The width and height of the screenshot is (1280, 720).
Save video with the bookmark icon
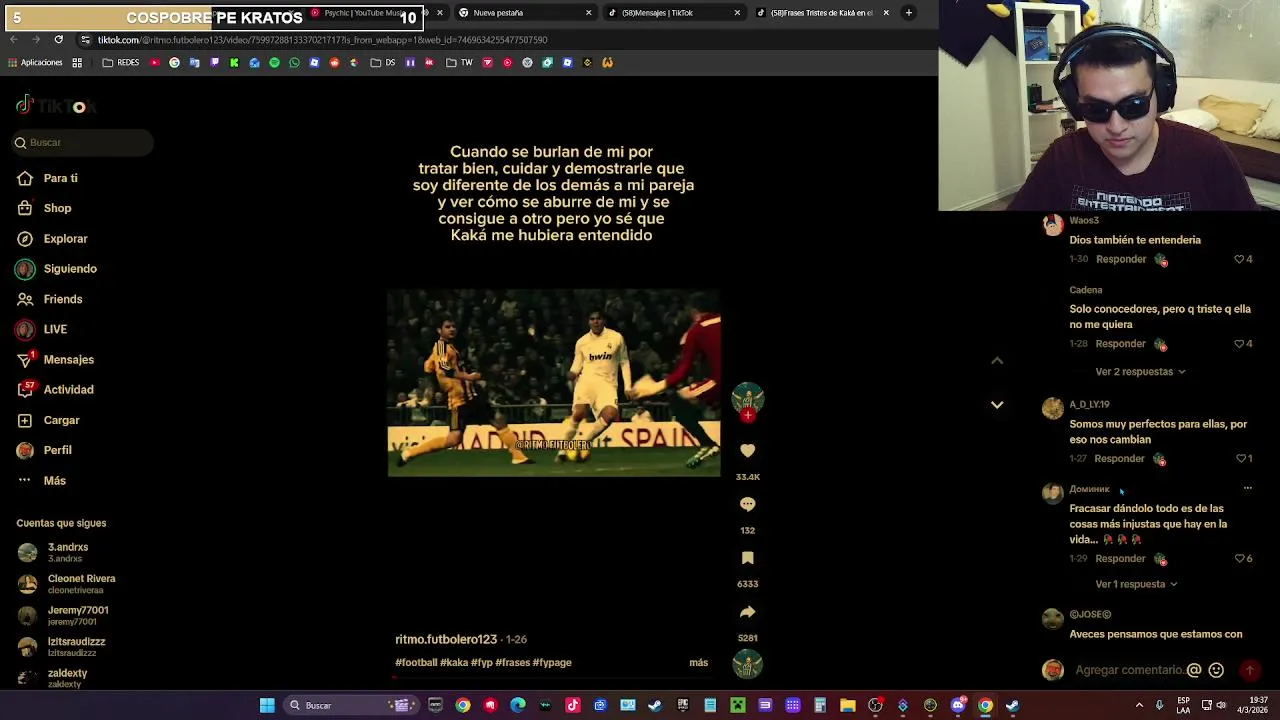click(x=747, y=558)
